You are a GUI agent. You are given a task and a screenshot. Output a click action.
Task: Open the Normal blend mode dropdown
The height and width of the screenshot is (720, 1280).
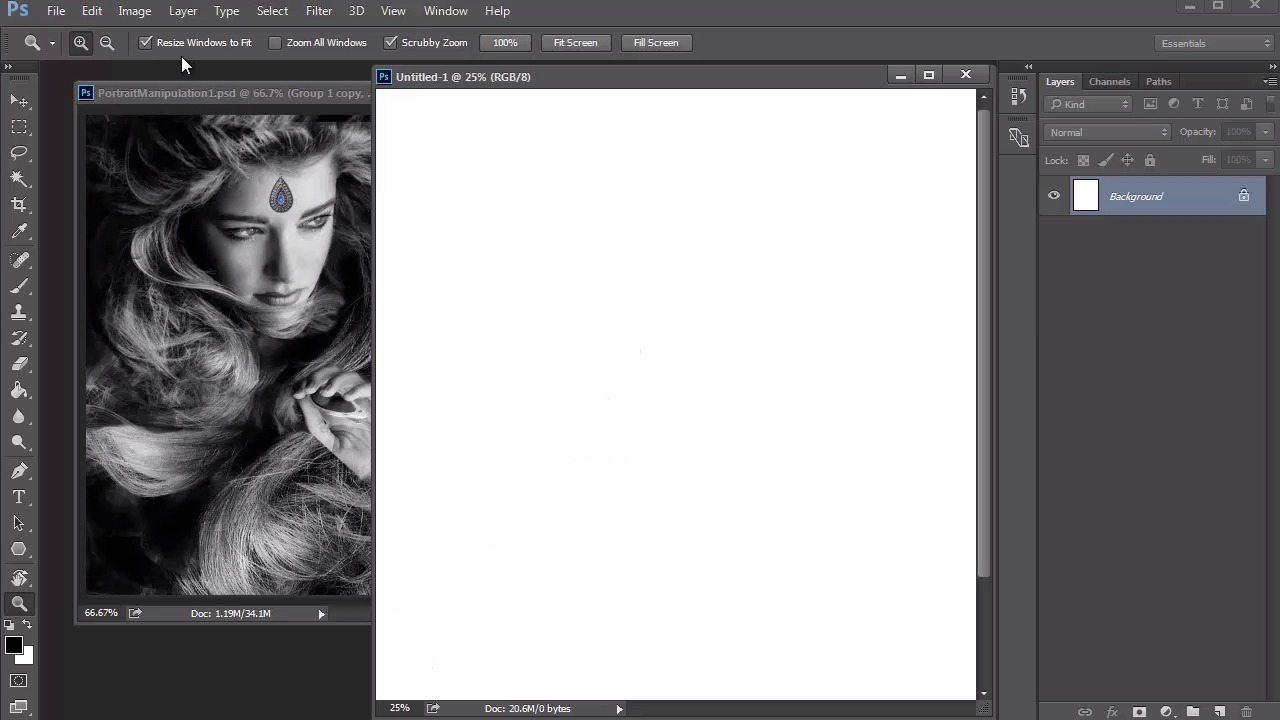click(x=1108, y=132)
